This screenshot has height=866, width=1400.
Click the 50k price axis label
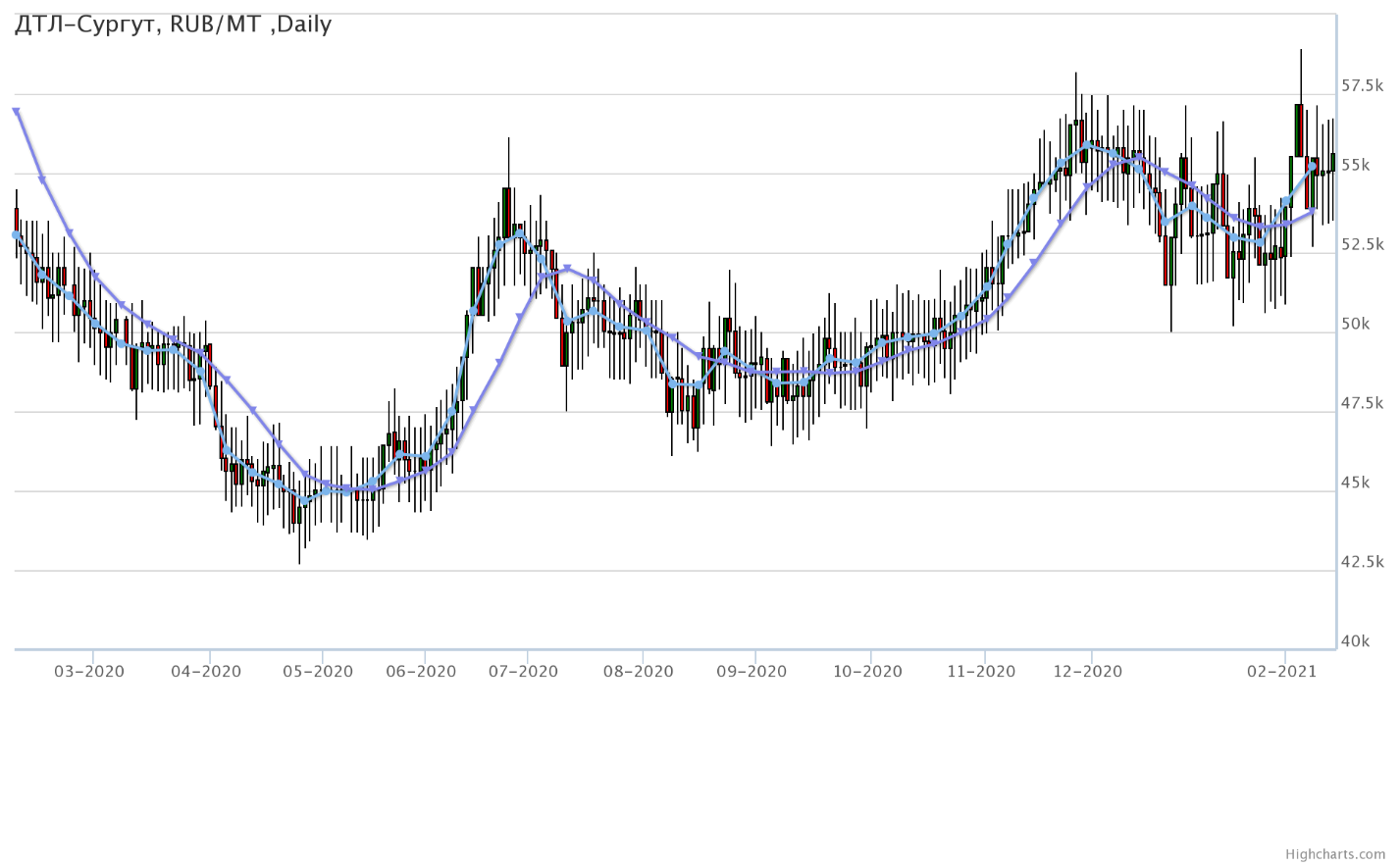point(1356,325)
